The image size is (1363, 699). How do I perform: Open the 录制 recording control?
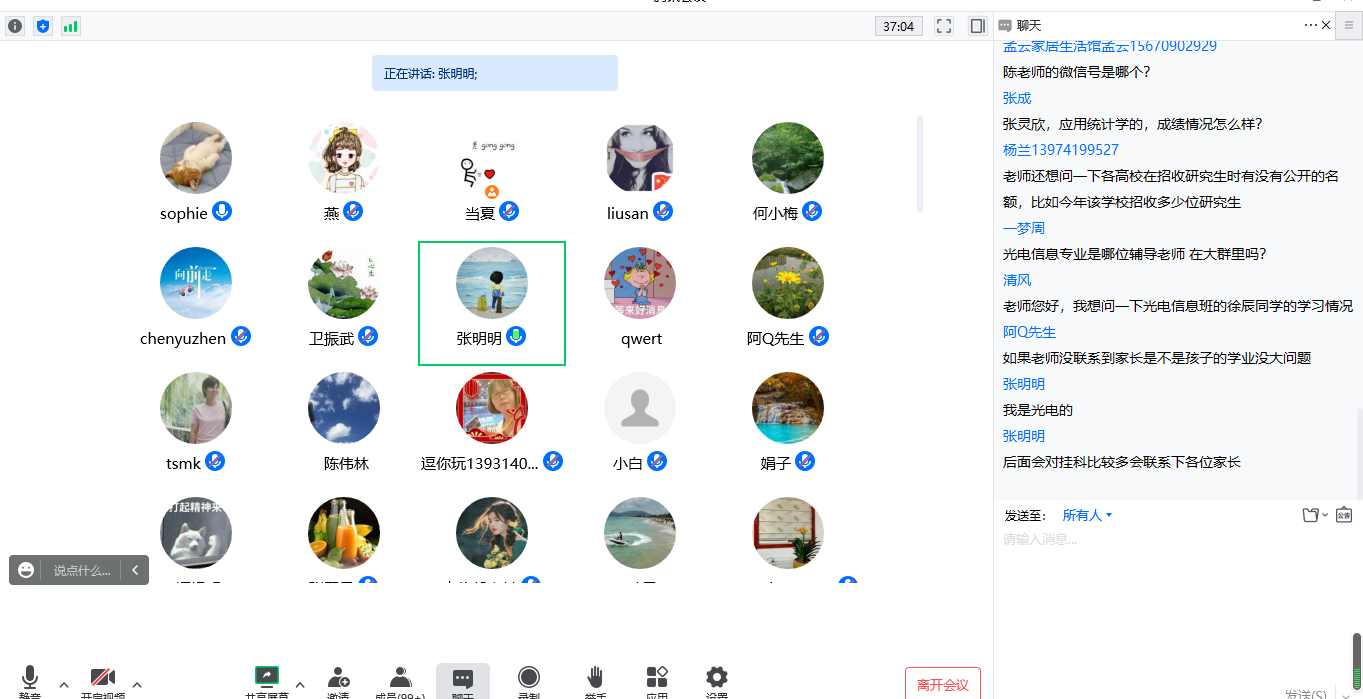pyautogui.click(x=528, y=678)
